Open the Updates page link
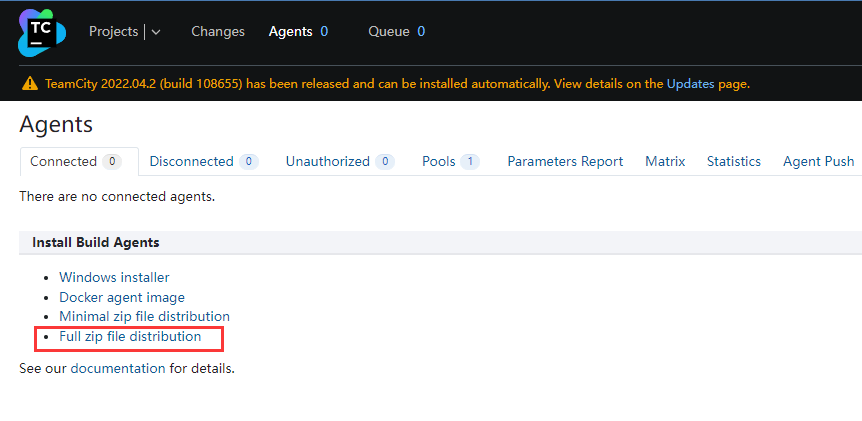This screenshot has width=862, height=421. point(690,84)
